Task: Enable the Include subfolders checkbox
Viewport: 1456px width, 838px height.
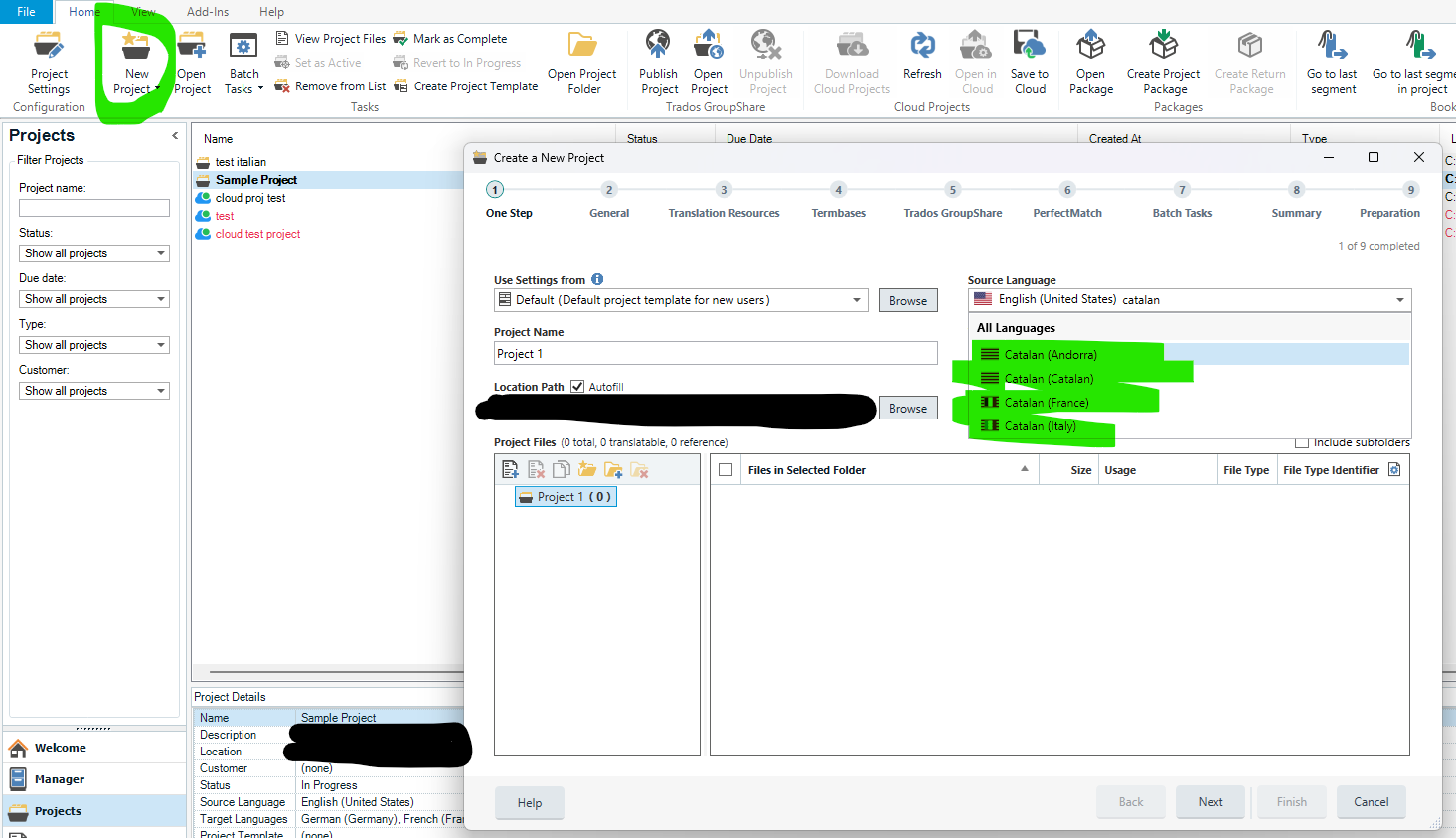Action: pos(1301,441)
